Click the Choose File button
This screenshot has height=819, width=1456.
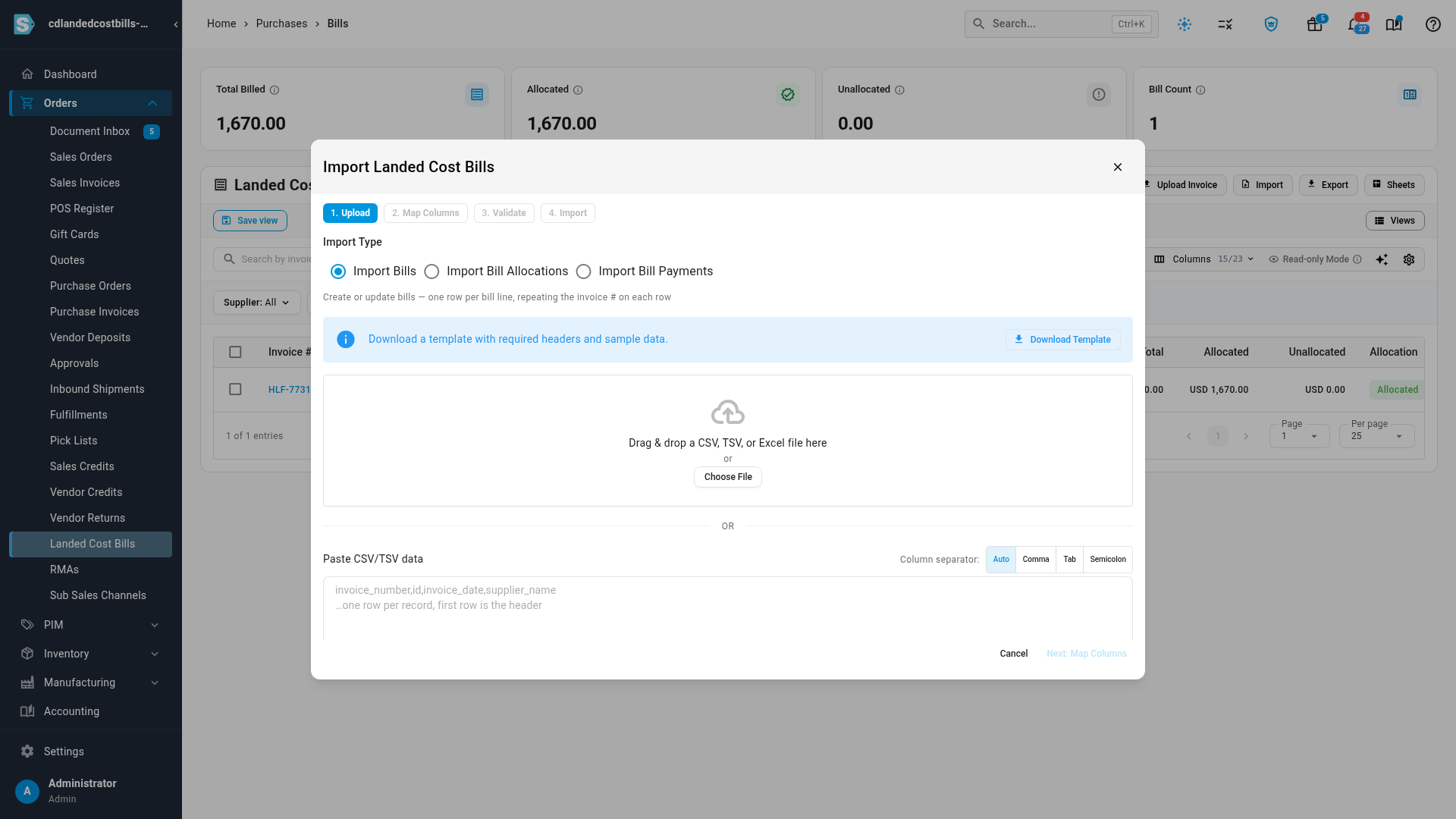pos(728,477)
